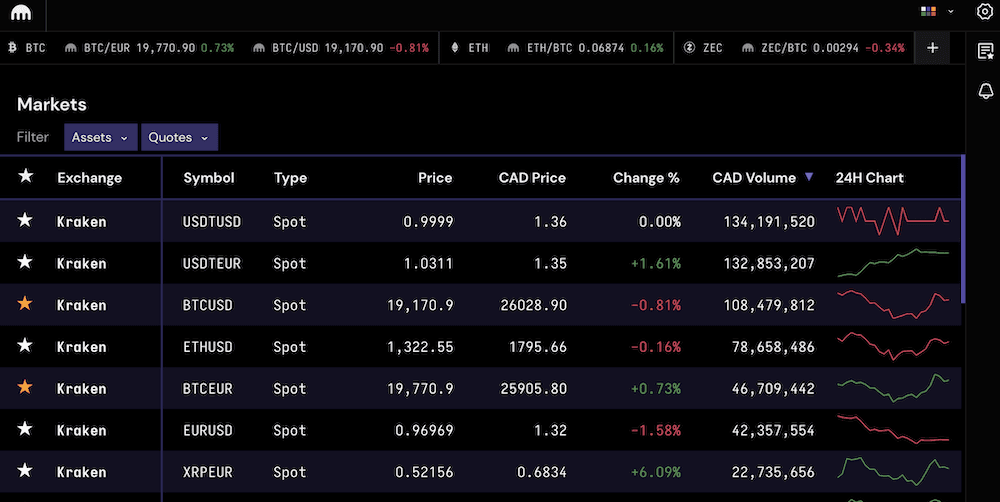Sort by the CAD Volume column header
This screenshot has width=1000, height=502.
754,178
